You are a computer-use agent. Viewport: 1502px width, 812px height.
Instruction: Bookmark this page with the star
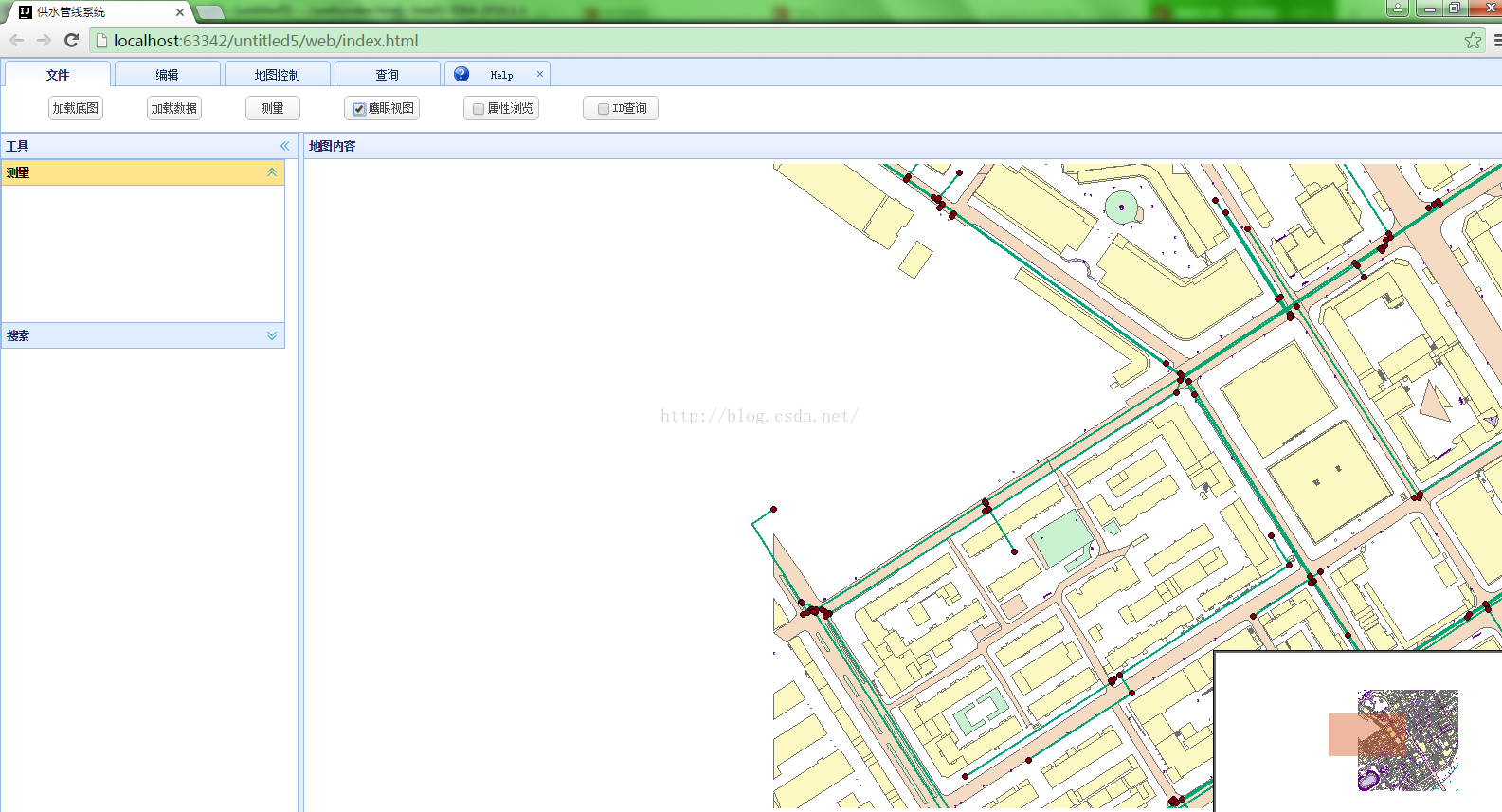point(1473,40)
